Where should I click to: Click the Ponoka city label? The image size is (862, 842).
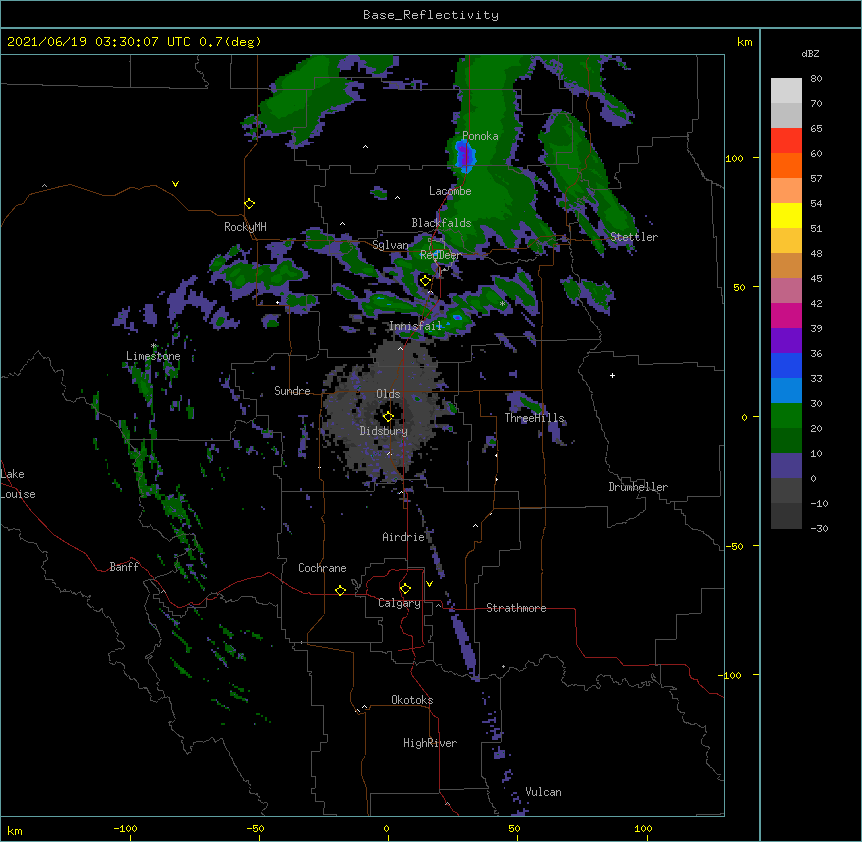pos(480,136)
